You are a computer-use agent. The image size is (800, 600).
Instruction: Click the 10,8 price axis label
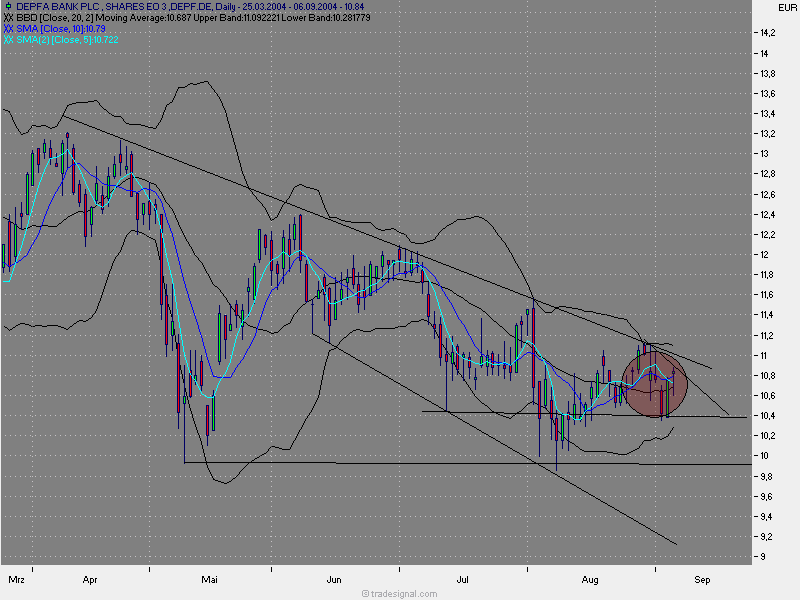click(767, 376)
